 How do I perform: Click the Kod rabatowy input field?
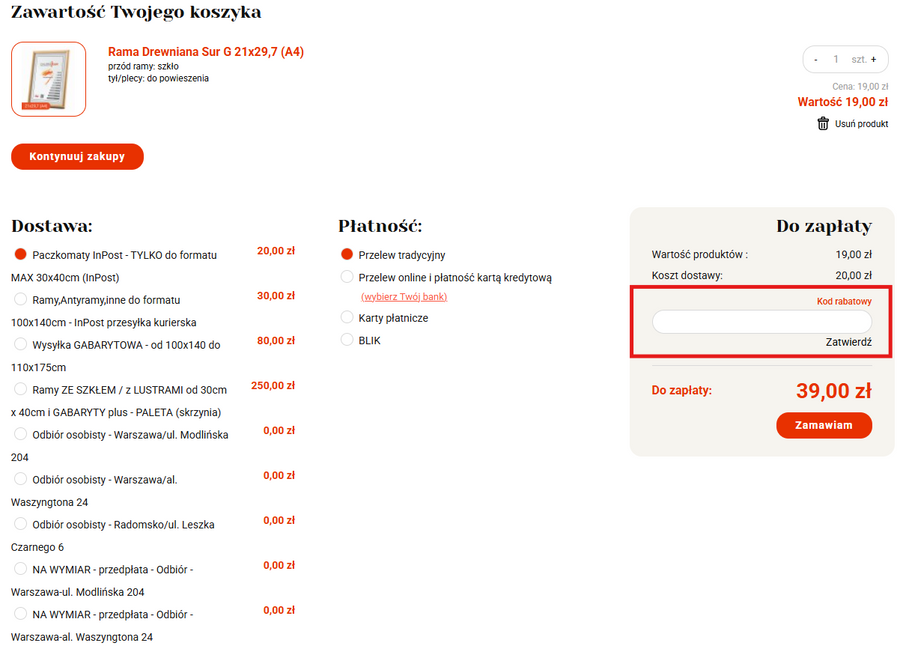pos(761,322)
